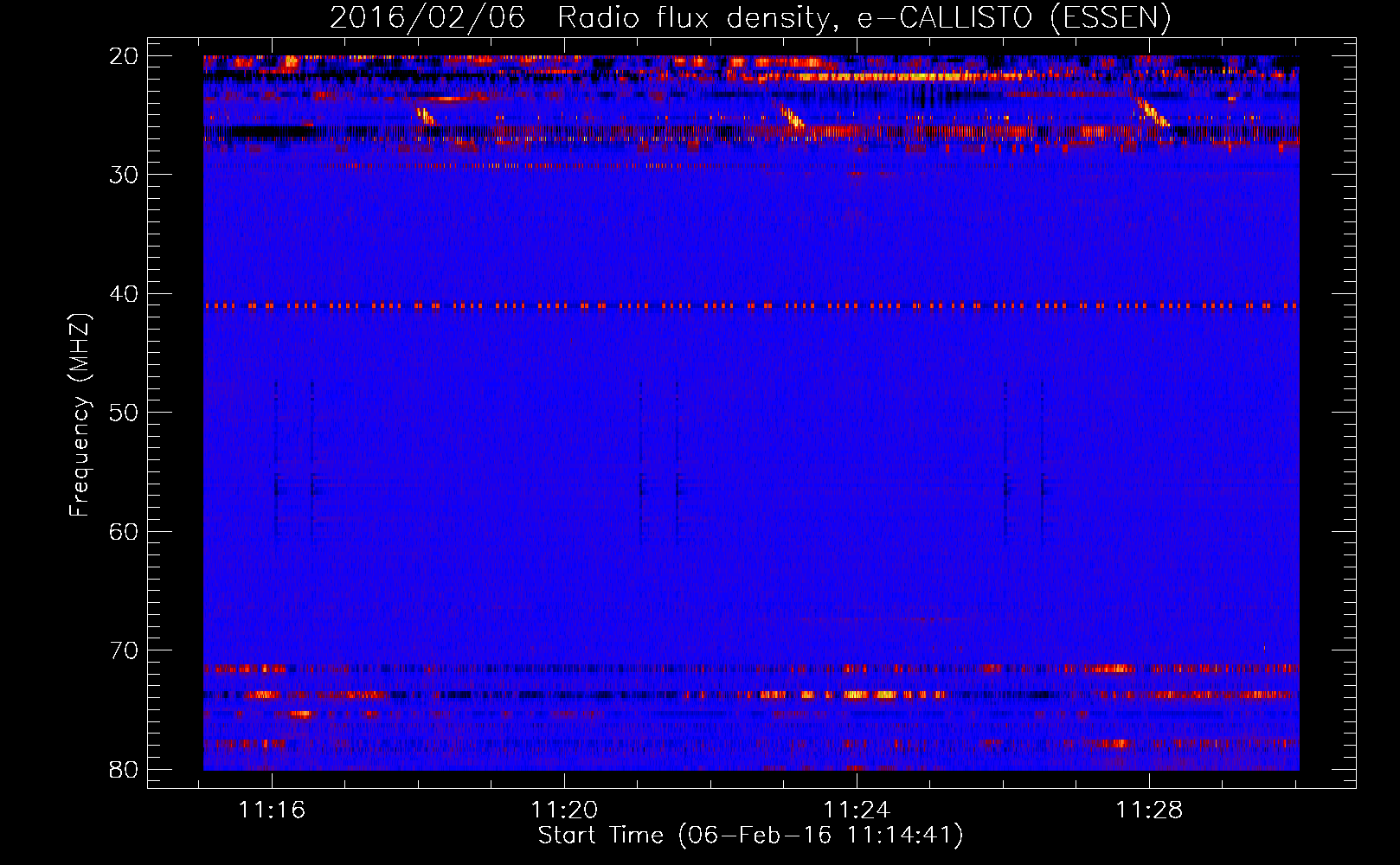The height and width of the screenshot is (865, 1400).
Task: Click the 11:28 time tick label
Action: [x=1149, y=811]
